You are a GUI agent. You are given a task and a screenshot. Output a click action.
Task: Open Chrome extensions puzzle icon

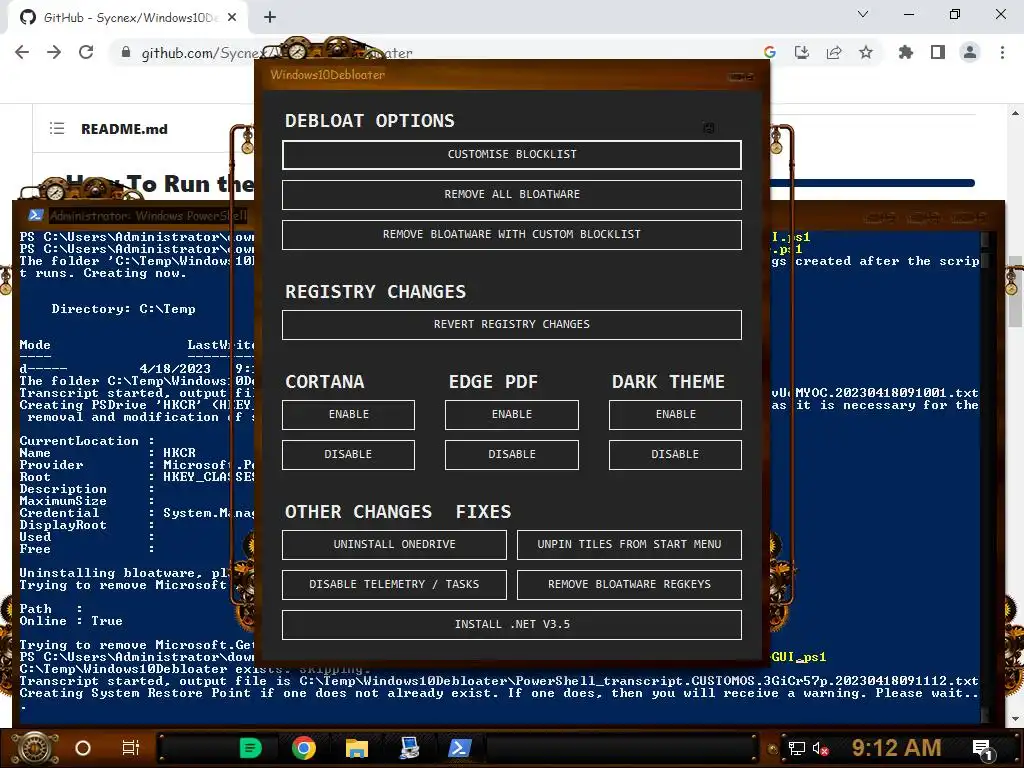pos(906,52)
